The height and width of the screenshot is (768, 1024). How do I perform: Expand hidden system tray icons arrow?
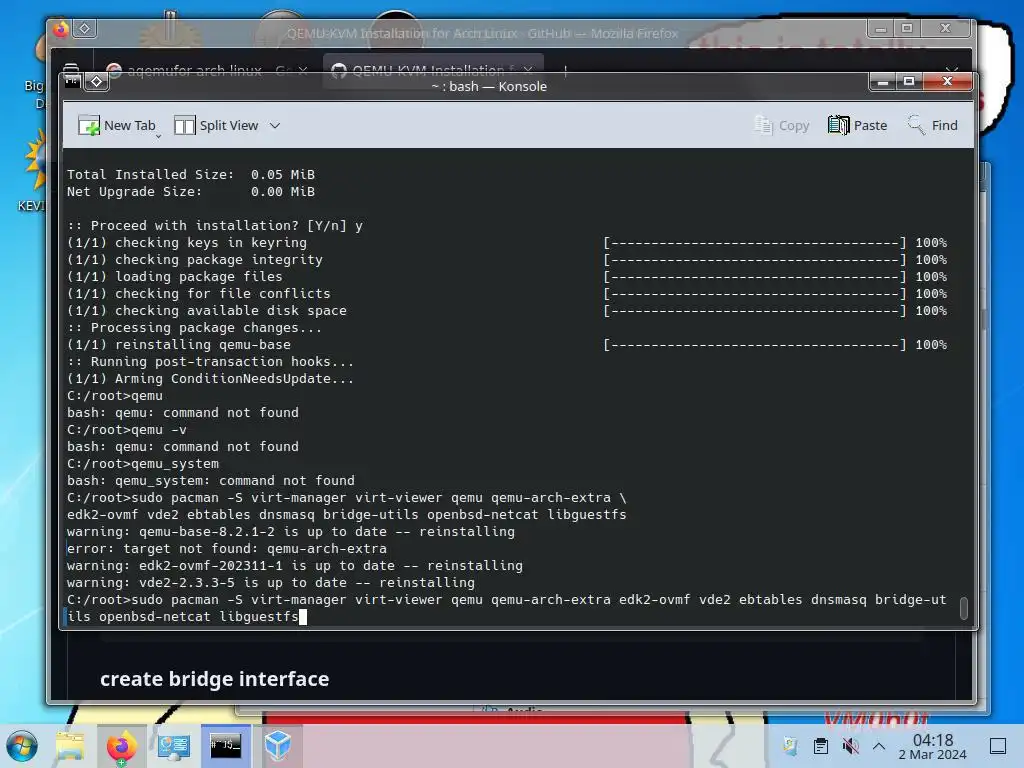point(879,746)
